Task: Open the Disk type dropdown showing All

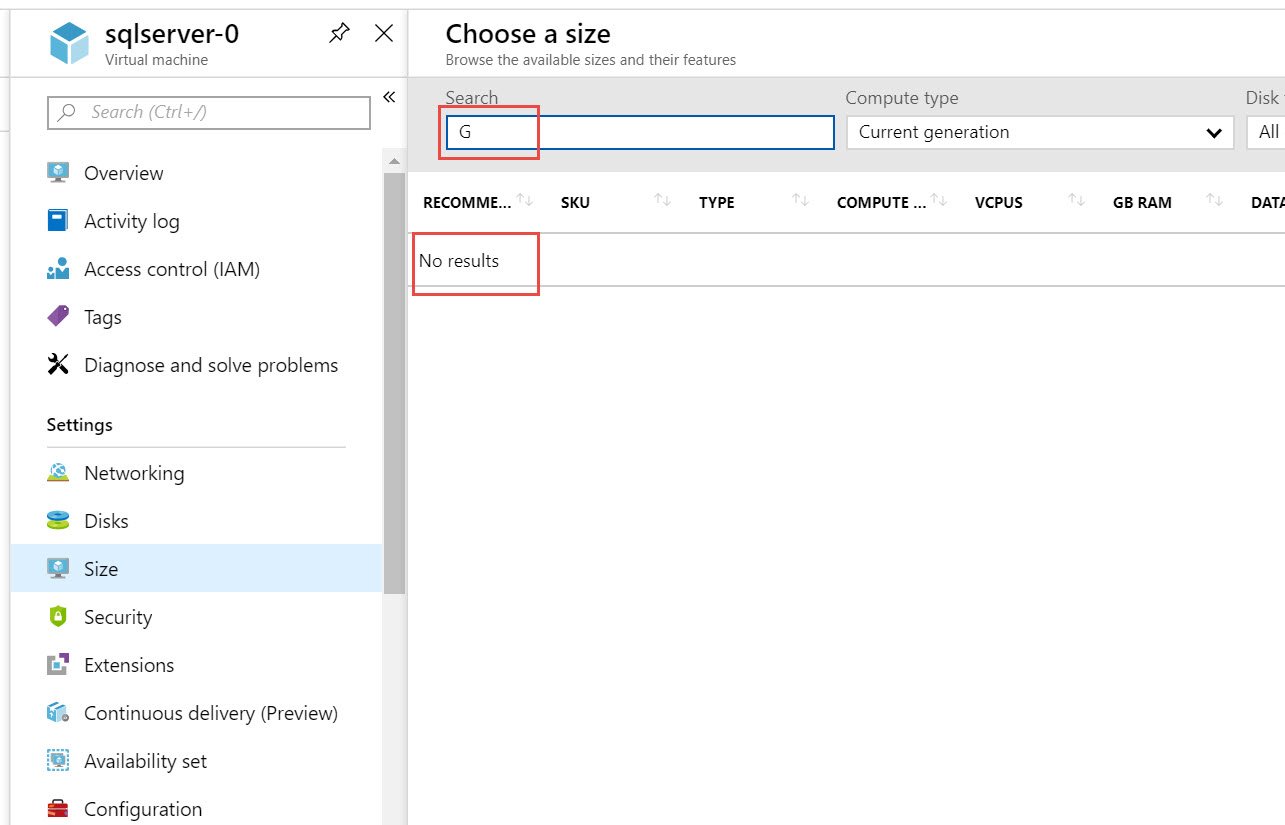Action: click(1265, 132)
